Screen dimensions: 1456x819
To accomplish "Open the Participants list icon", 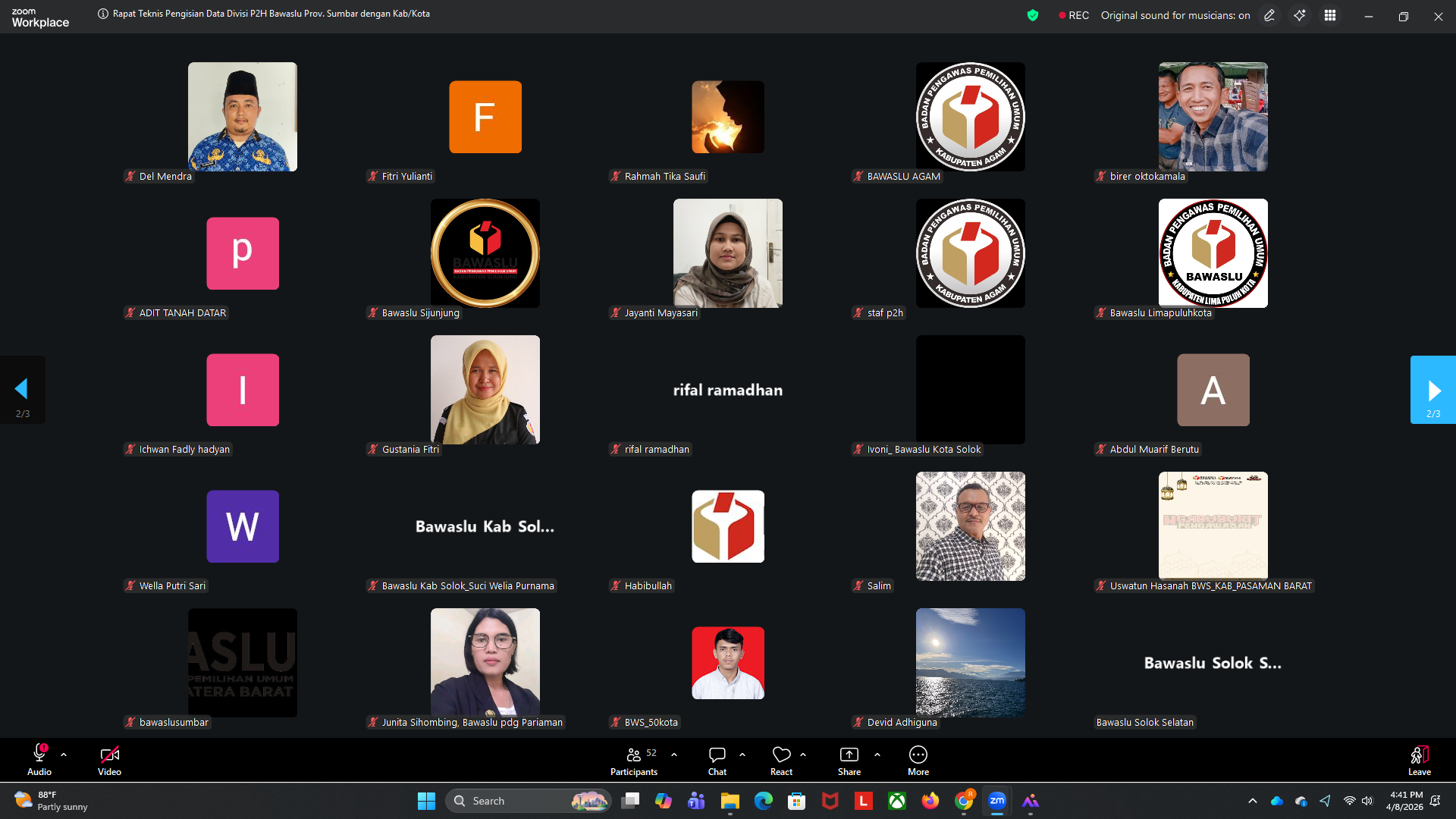I will (x=634, y=755).
